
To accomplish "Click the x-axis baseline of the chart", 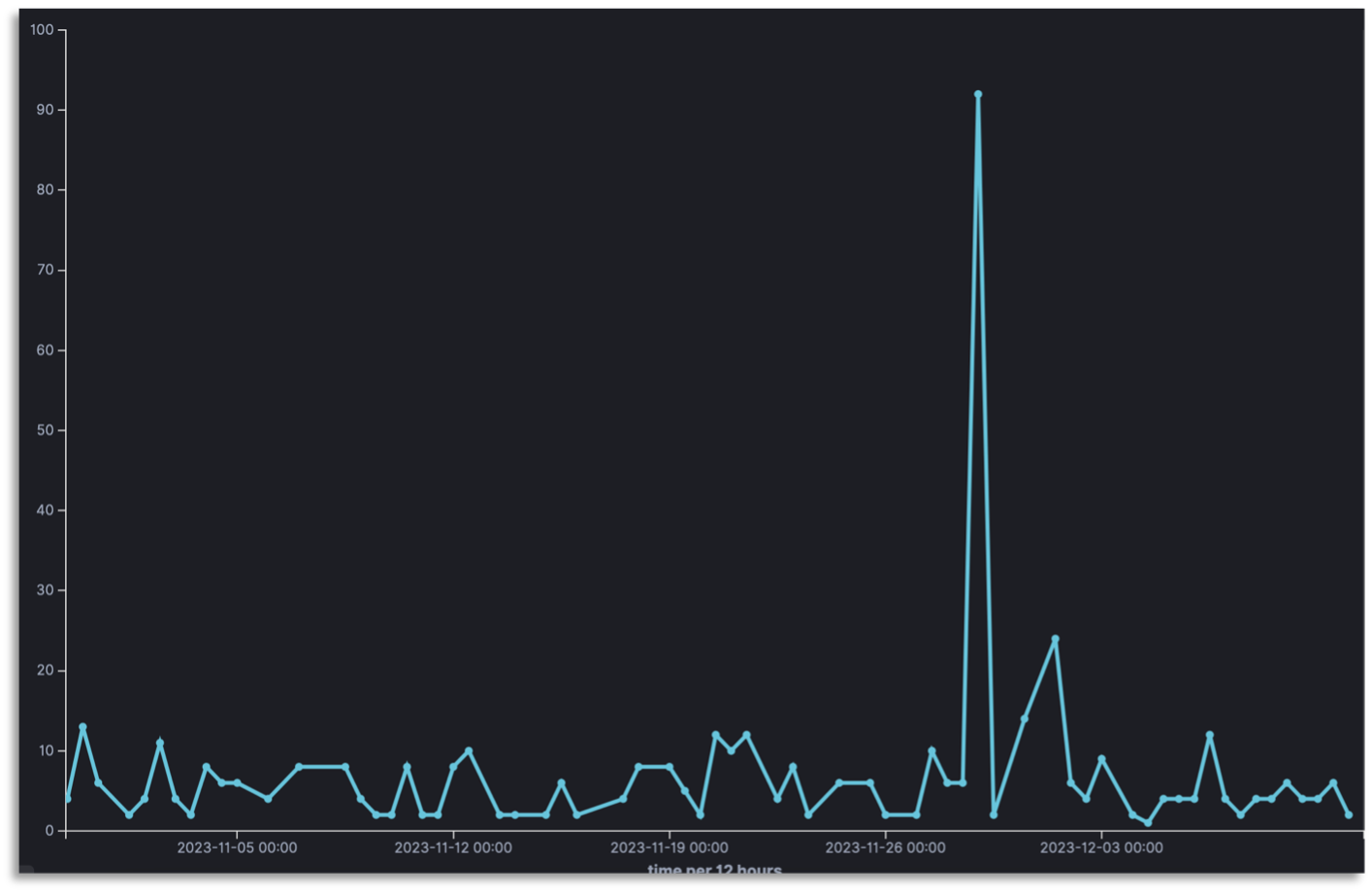I will click(679, 829).
